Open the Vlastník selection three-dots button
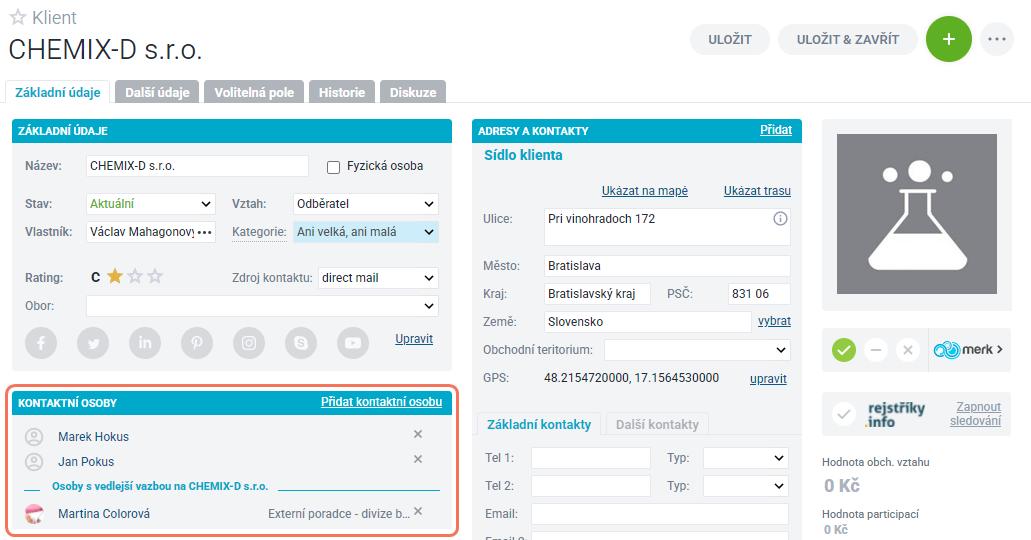The width and height of the screenshot is (1031, 540). click(x=205, y=232)
